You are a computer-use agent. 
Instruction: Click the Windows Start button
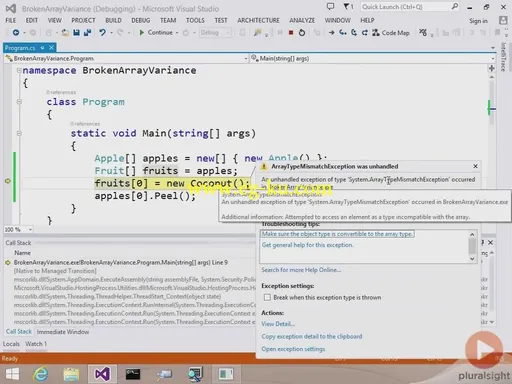pyautogui.click(x=12, y=374)
